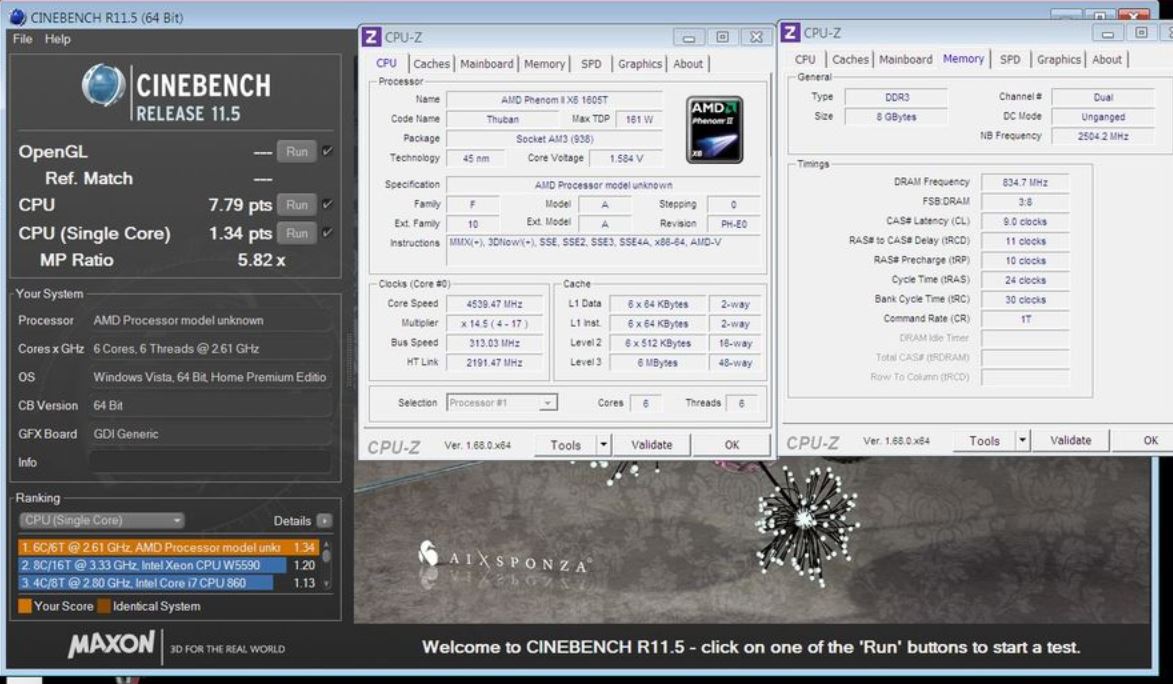Click Validate in the CPU tab window
The image size is (1173, 684).
click(652, 445)
